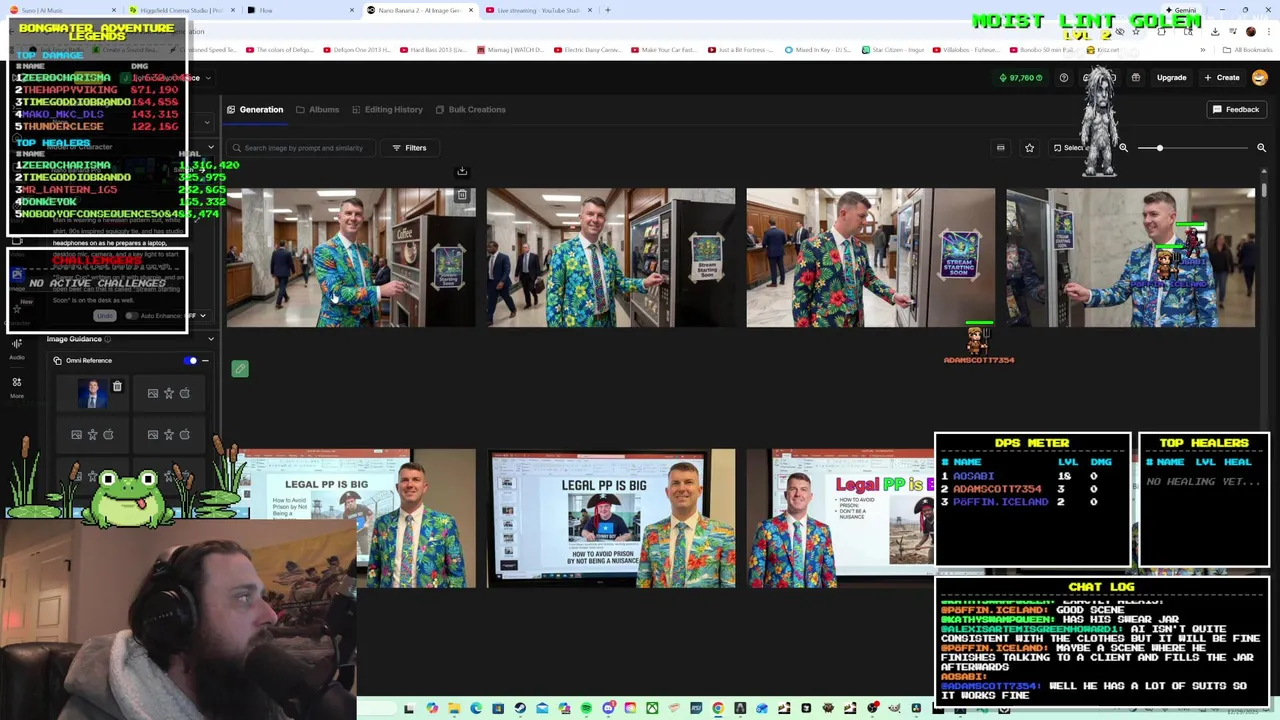Open the Audio sidebar item

tap(17, 349)
